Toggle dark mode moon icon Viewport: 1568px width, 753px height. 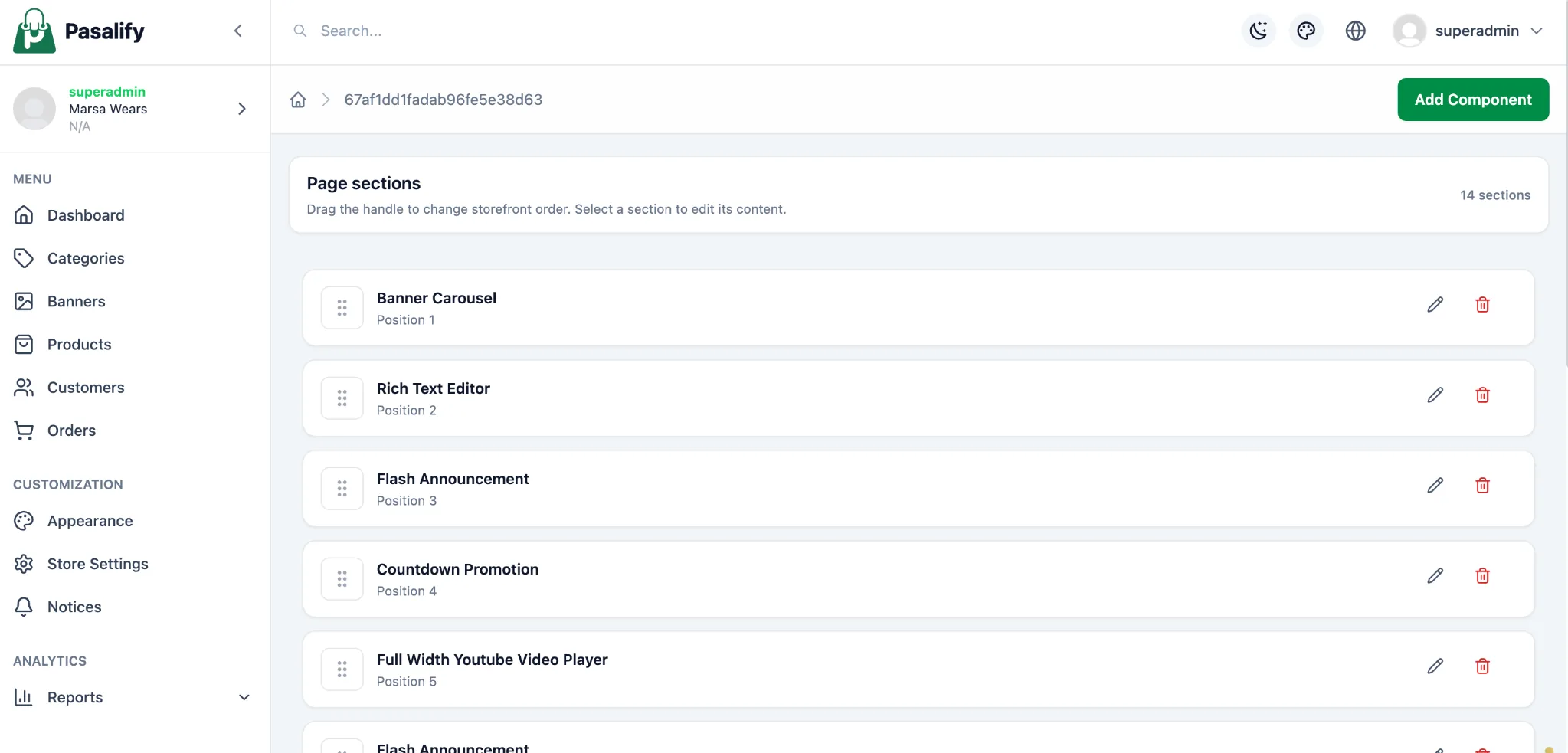click(x=1259, y=31)
